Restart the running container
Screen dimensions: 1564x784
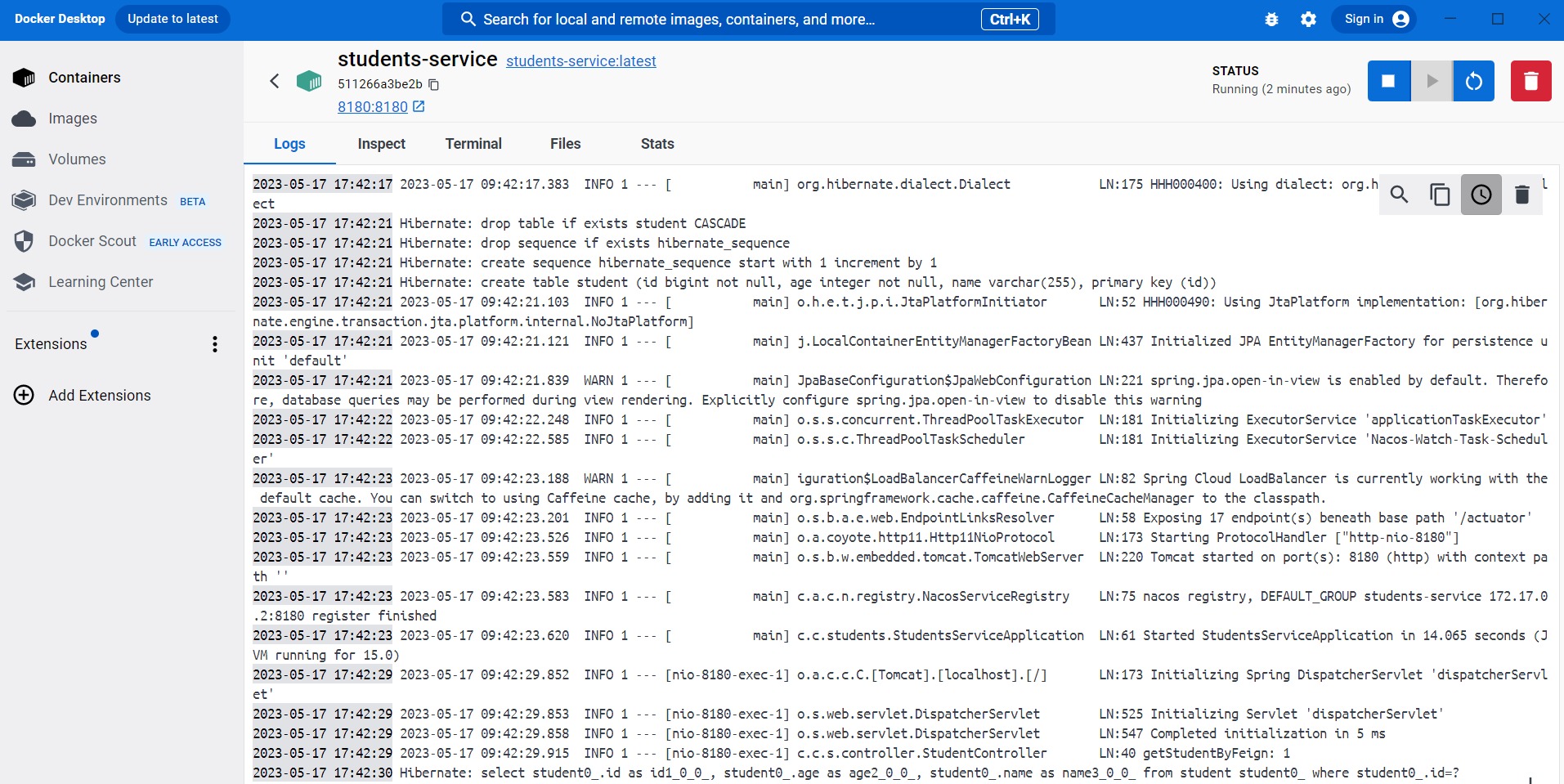click(1474, 81)
